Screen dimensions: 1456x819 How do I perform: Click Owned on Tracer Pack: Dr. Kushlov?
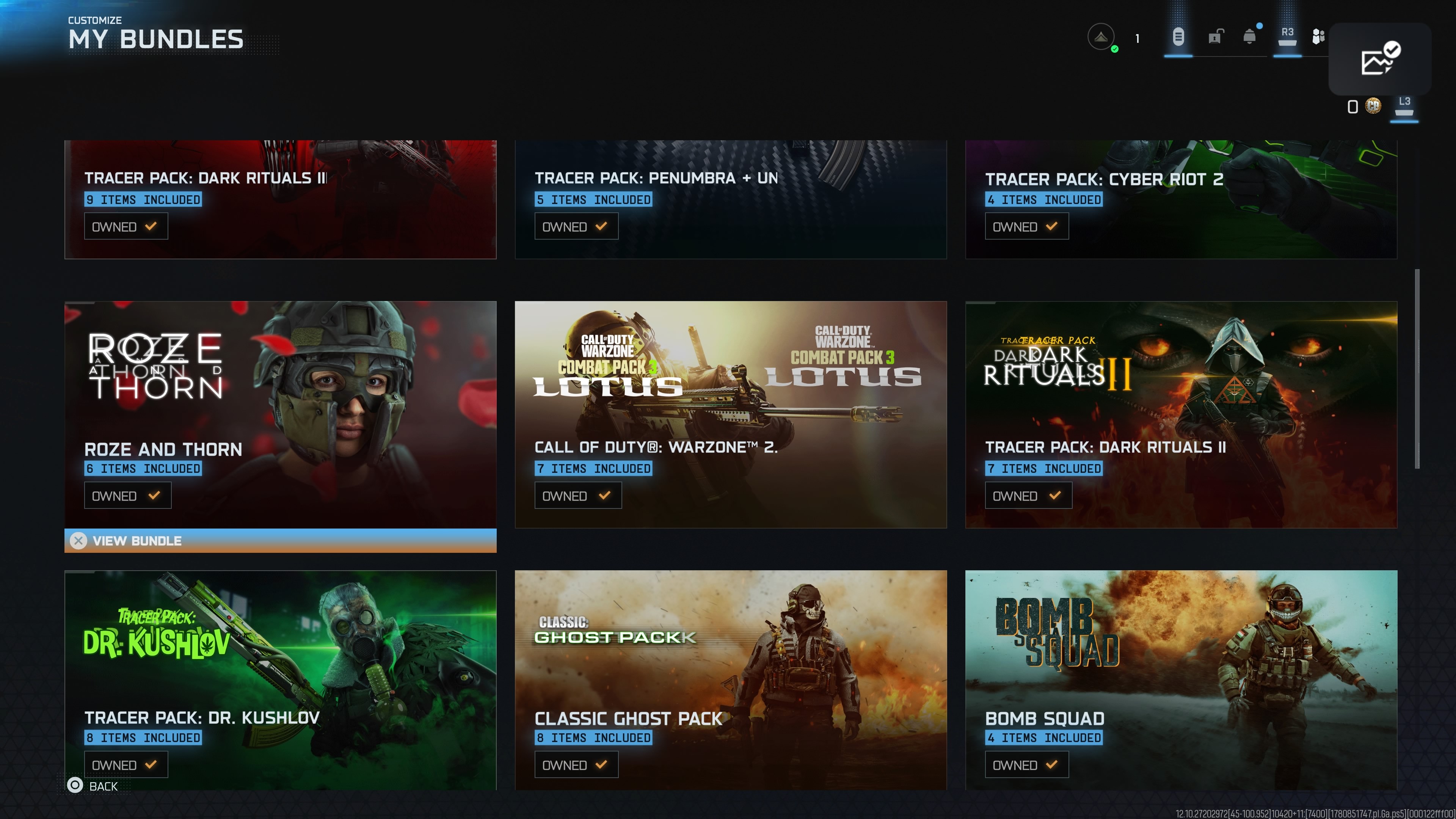tap(126, 765)
